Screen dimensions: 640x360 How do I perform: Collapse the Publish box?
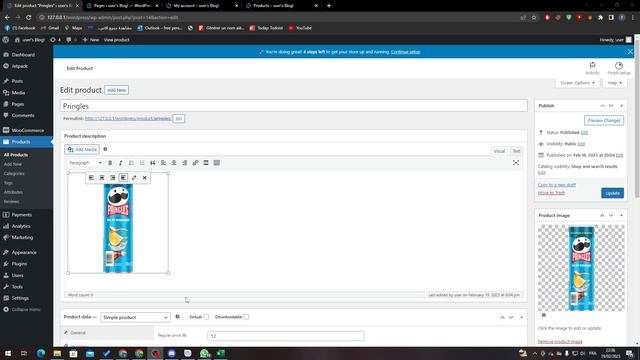point(622,106)
